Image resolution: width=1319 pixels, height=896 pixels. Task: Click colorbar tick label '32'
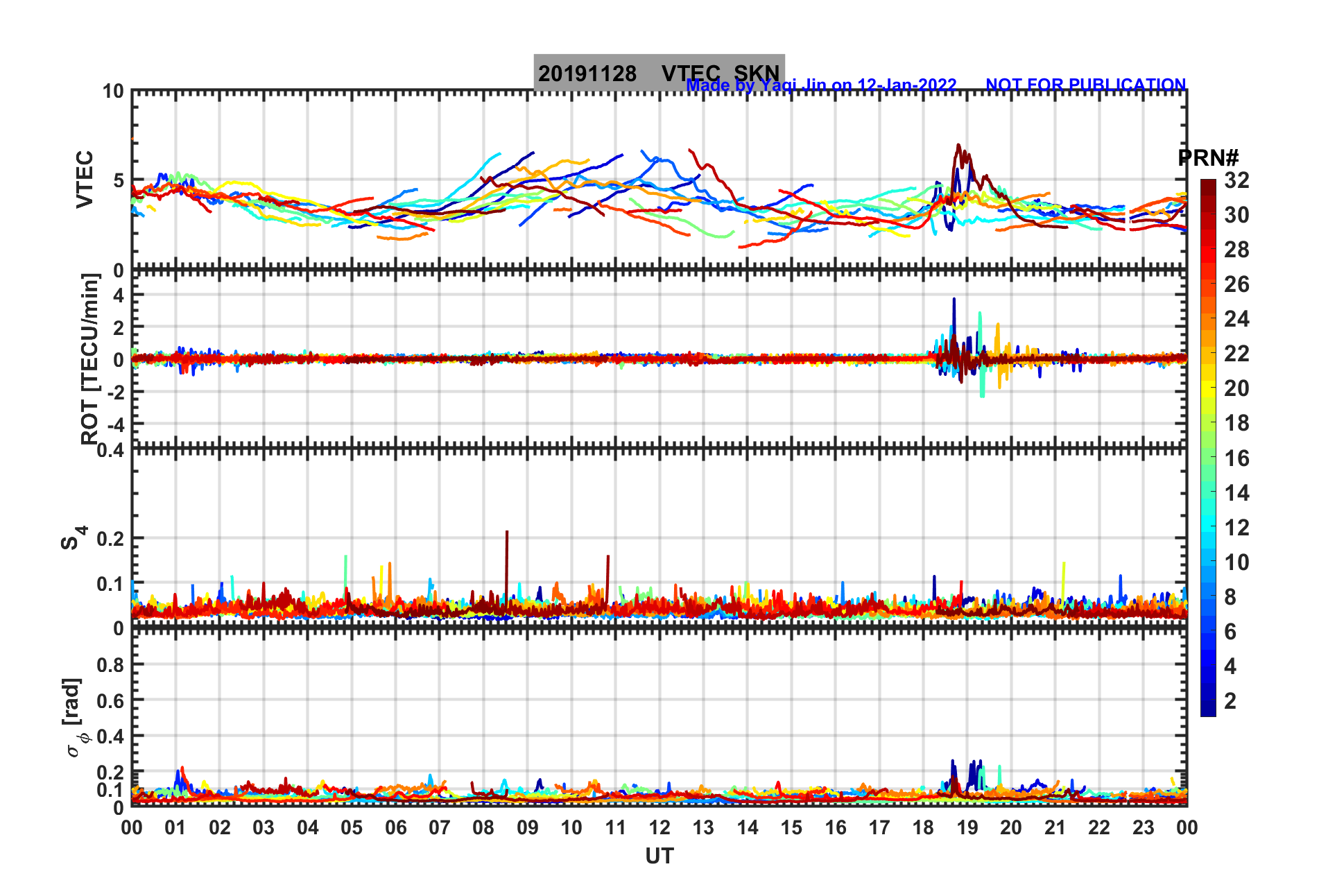1236,180
